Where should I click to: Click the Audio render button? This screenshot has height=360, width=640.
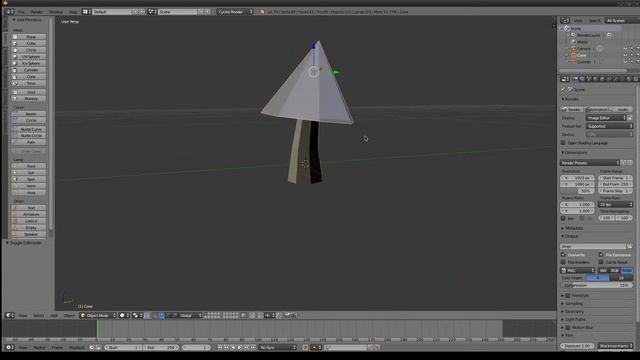[x=621, y=109]
